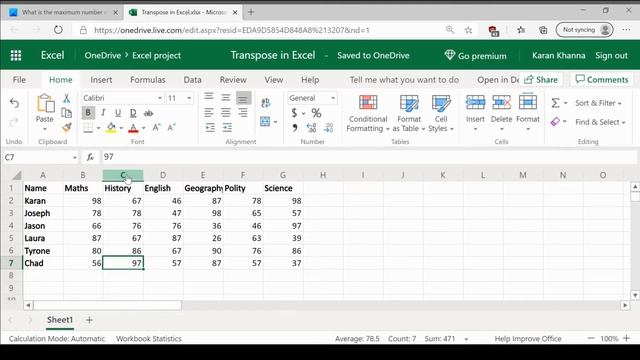Open Cell Styles gallery
640x360 pixels.
click(441, 113)
